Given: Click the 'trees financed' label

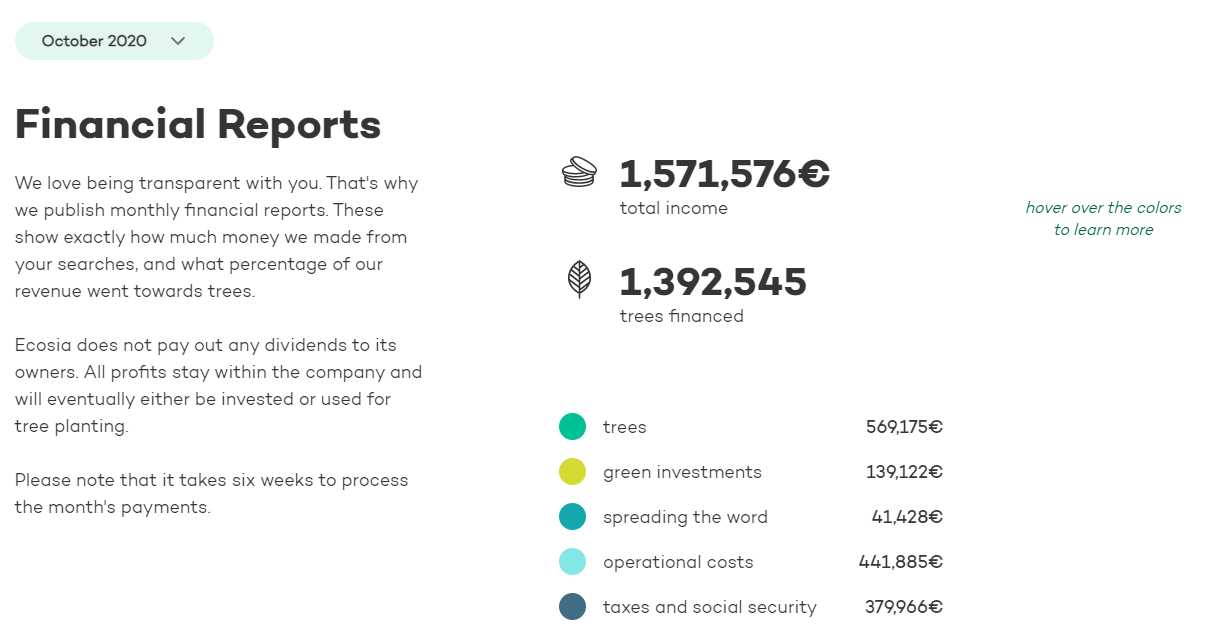Looking at the screenshot, I should tap(682, 316).
